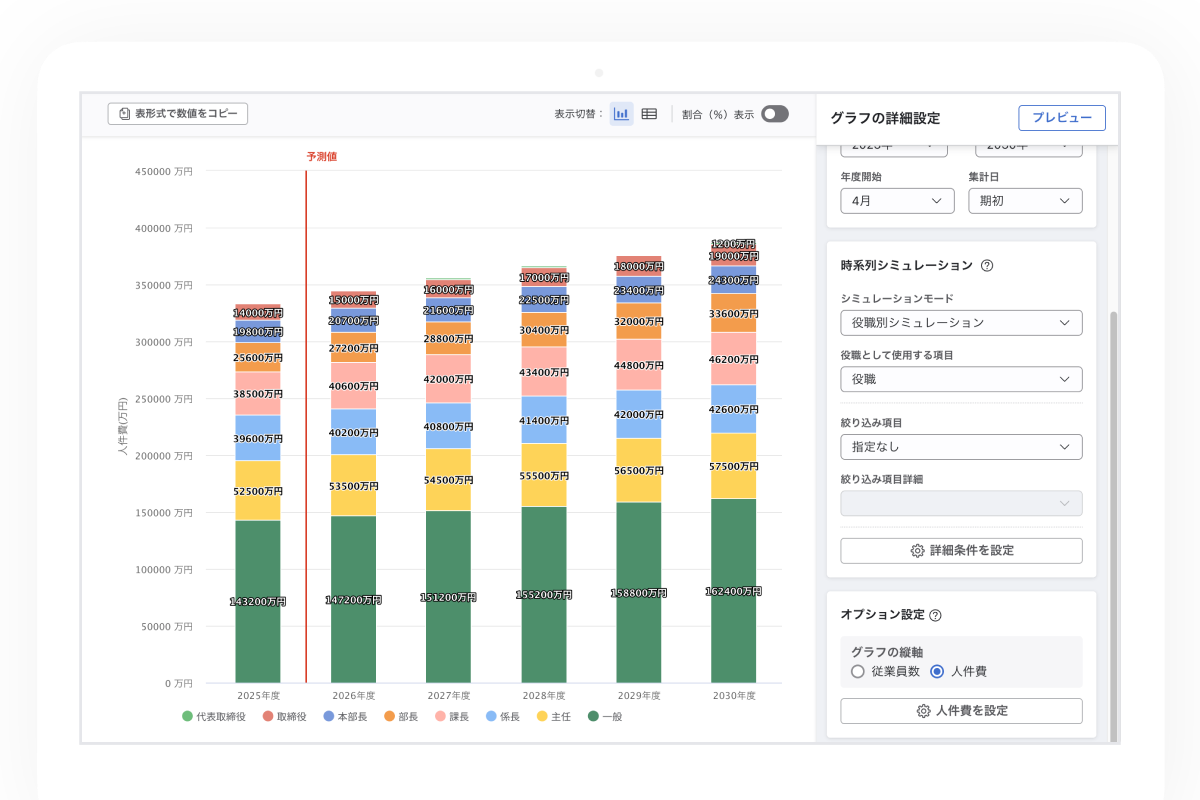Click プレビュー button
The image size is (1200, 800).
[x=1061, y=118]
